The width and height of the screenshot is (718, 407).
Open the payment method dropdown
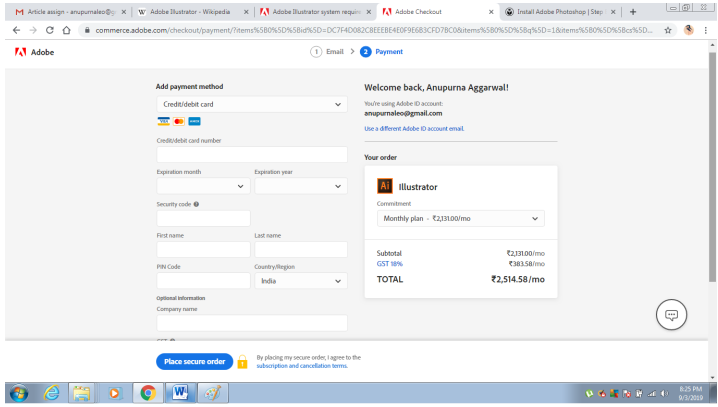pyautogui.click(x=252, y=104)
